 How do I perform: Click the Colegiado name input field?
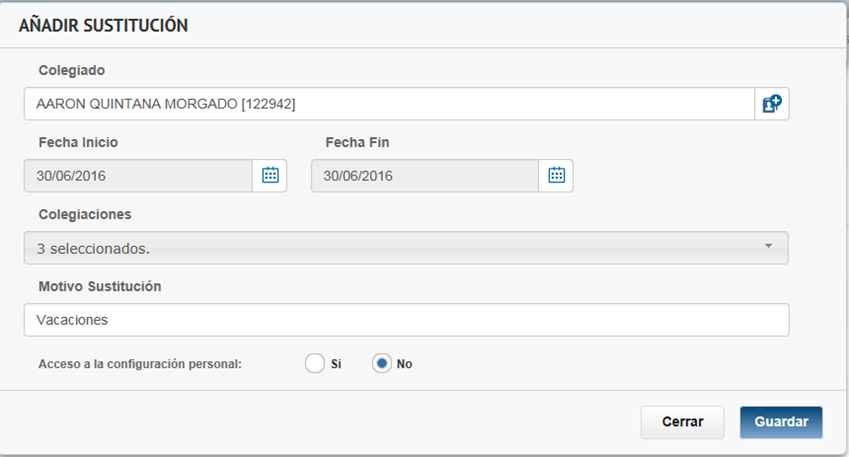[x=388, y=103]
